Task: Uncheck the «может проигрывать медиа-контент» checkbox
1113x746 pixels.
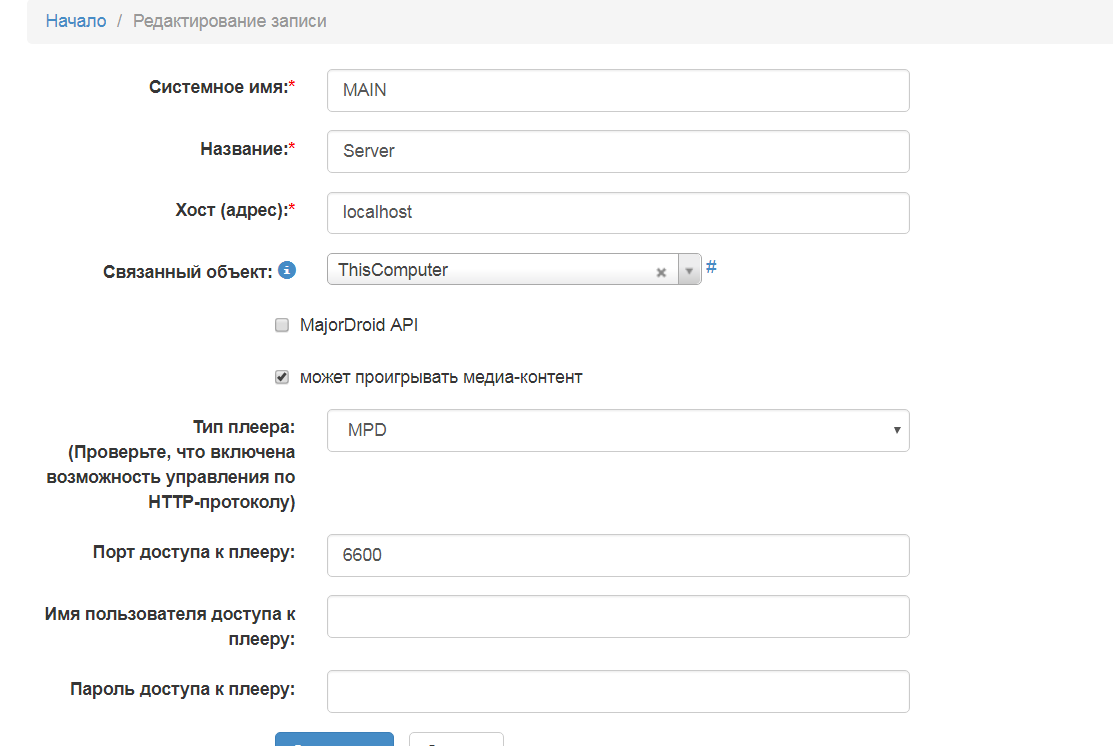Action: 282,377
